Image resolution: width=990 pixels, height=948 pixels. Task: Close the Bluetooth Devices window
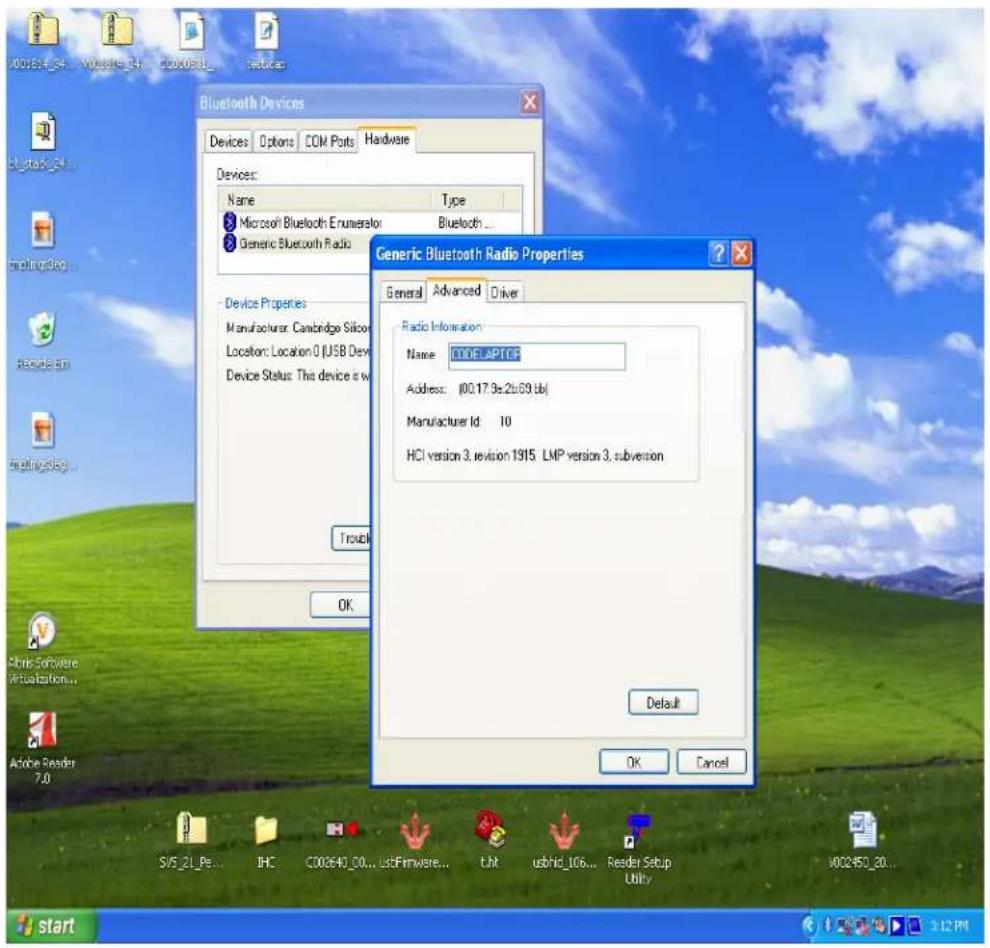(530, 102)
